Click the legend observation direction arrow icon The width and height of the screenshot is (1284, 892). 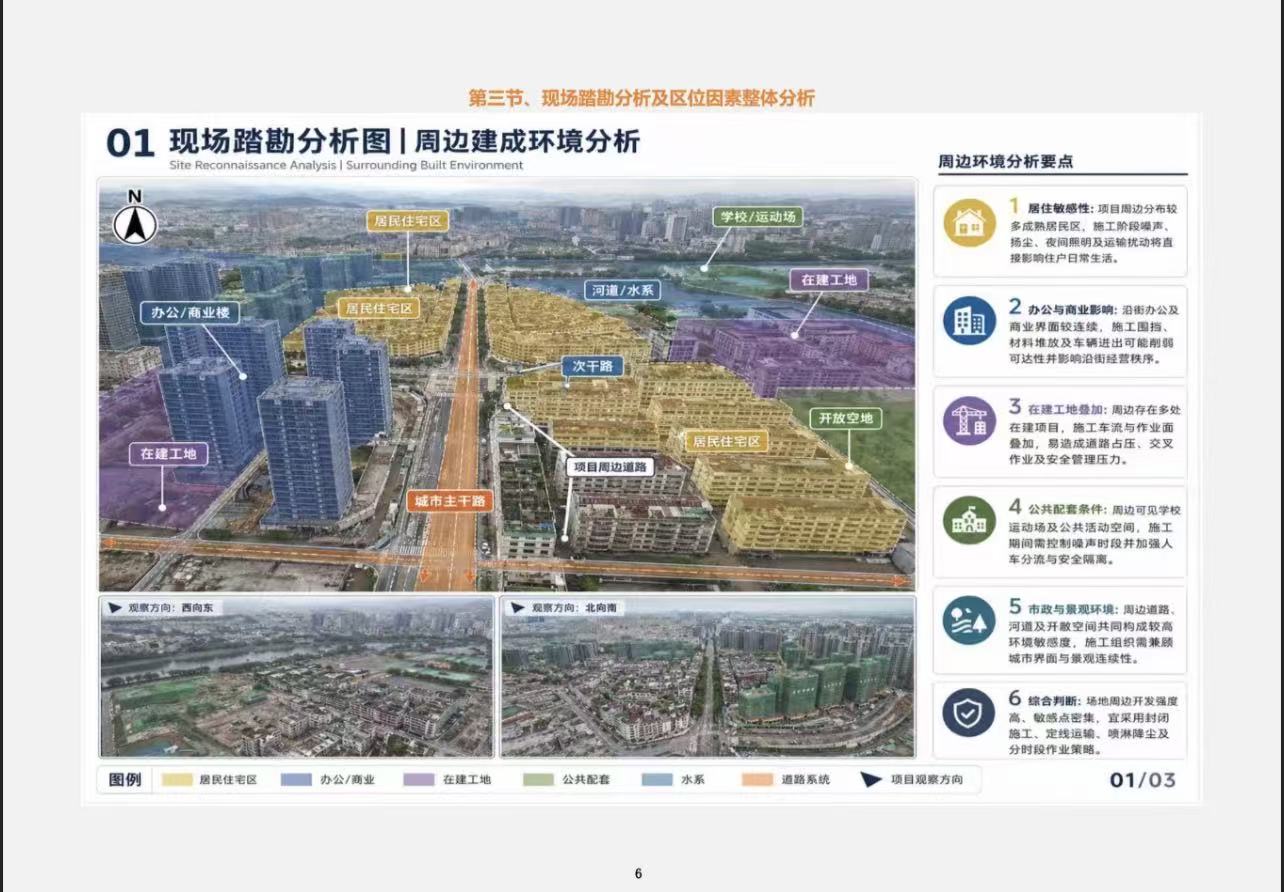(872, 779)
